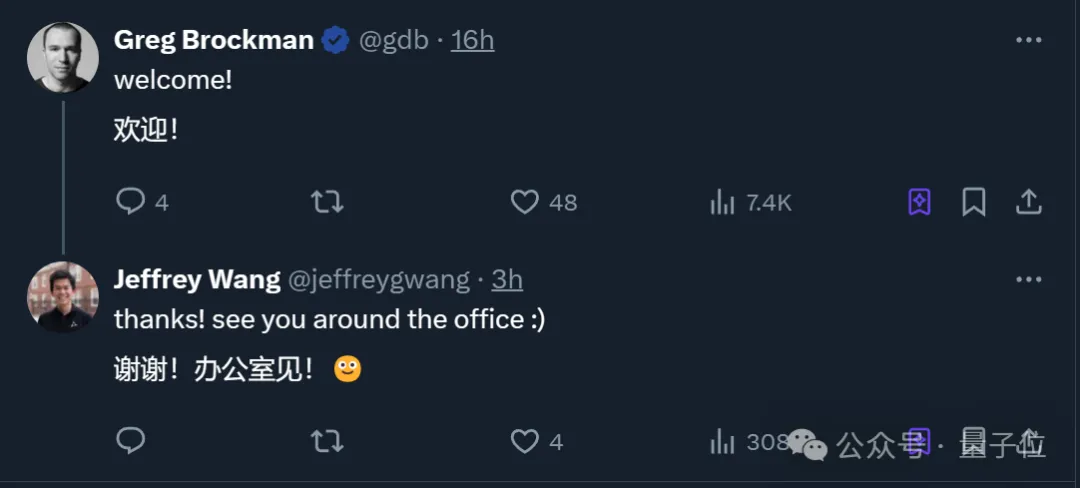Retweet Jeffrey Wang's office reply

point(327,440)
